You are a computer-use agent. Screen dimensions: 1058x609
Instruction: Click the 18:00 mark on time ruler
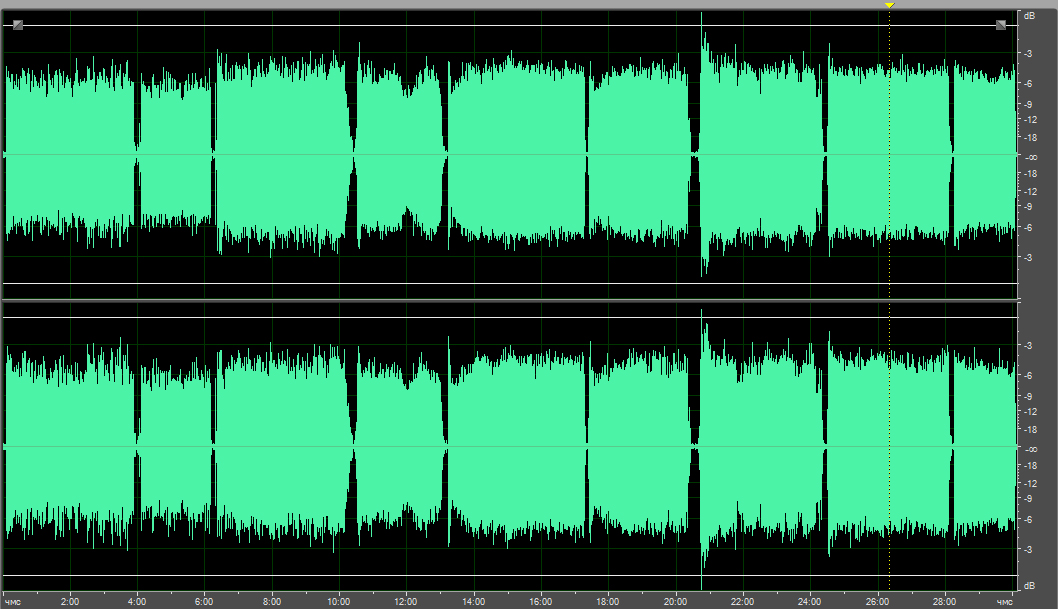pos(608,602)
